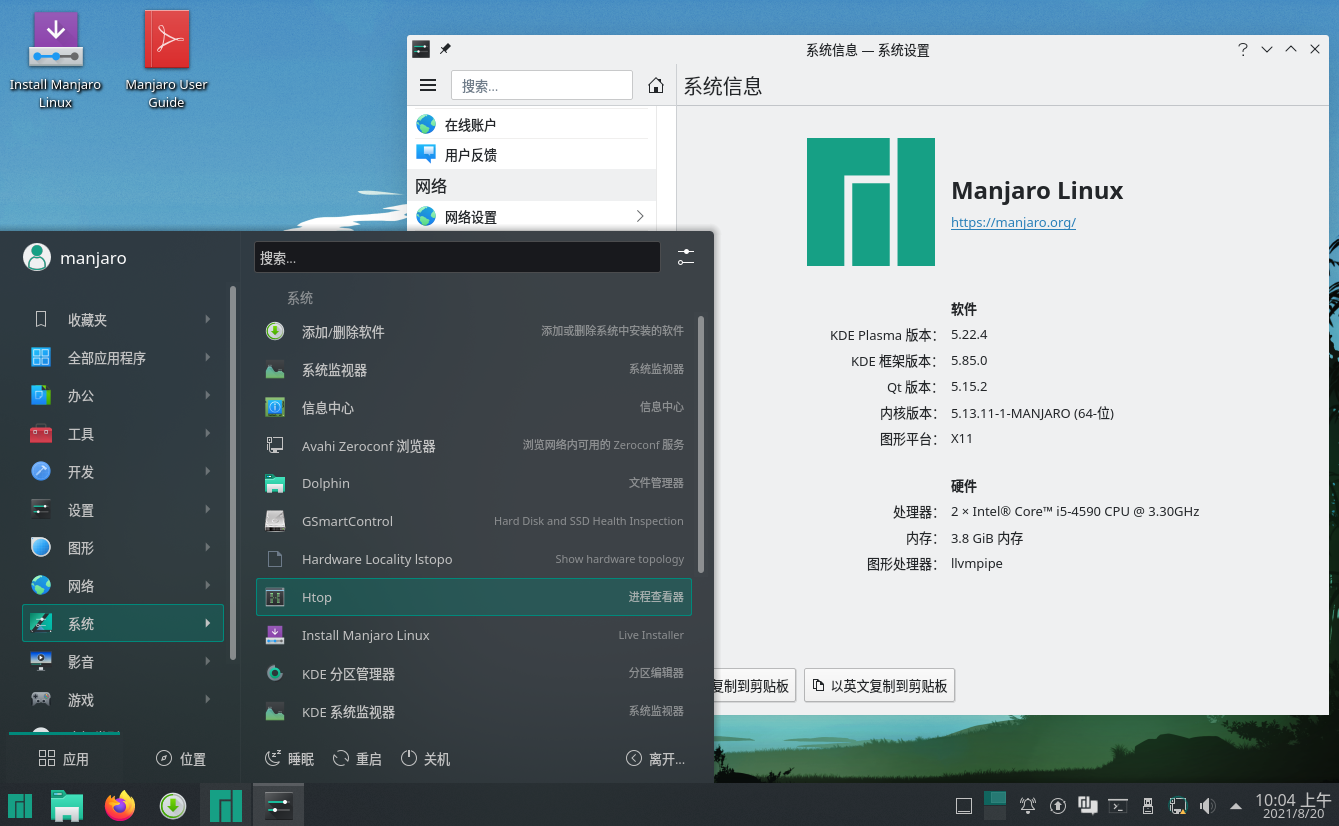Click the System Settings search field

click(x=542, y=86)
